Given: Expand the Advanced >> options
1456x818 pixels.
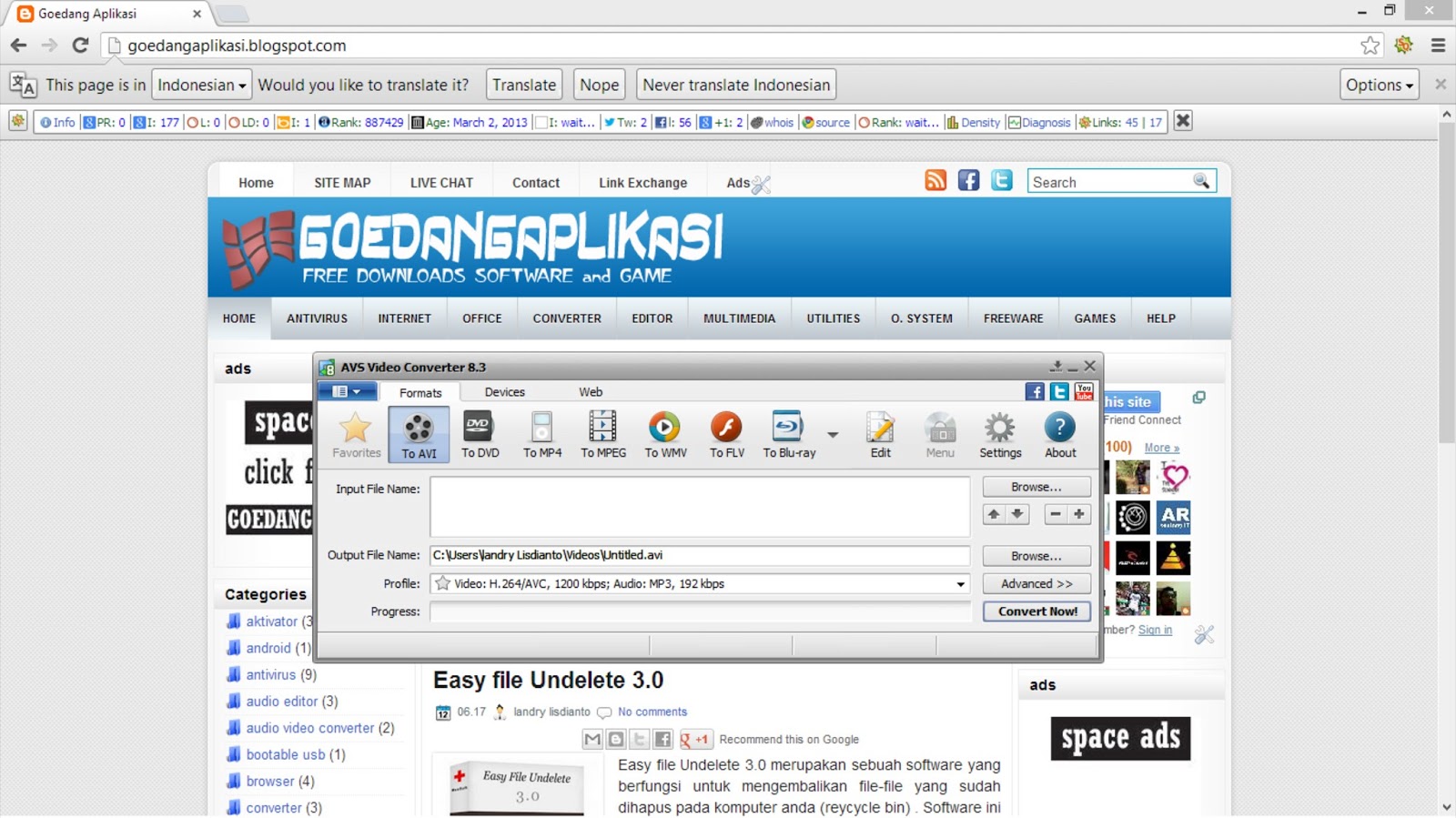Looking at the screenshot, I should tap(1036, 584).
